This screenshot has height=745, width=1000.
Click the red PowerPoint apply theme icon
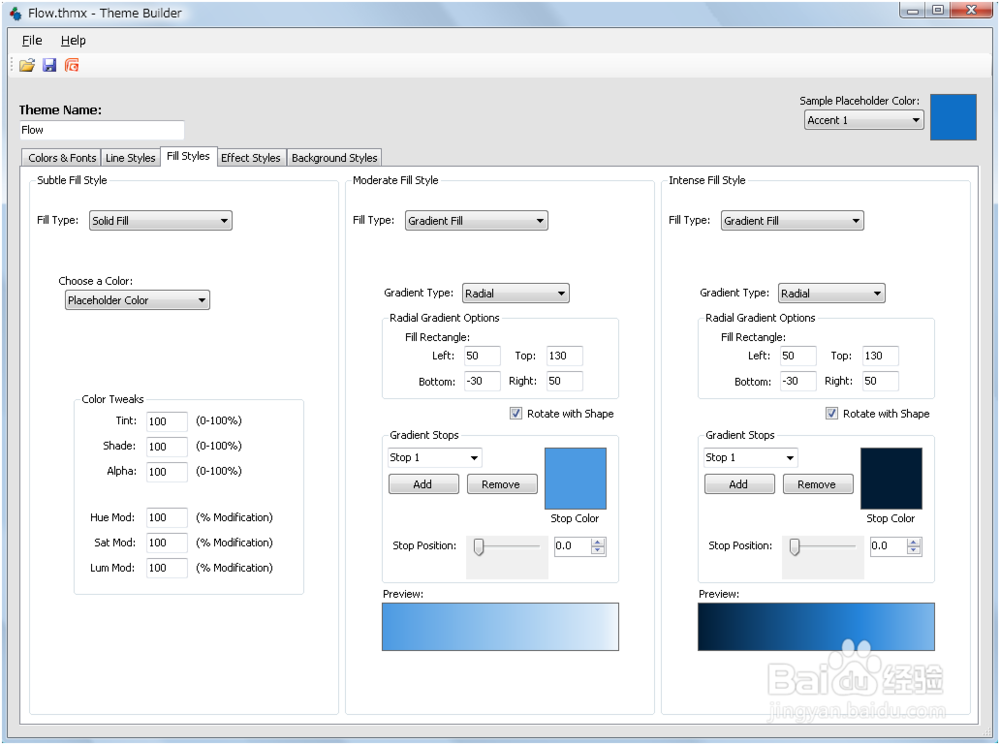click(x=71, y=65)
